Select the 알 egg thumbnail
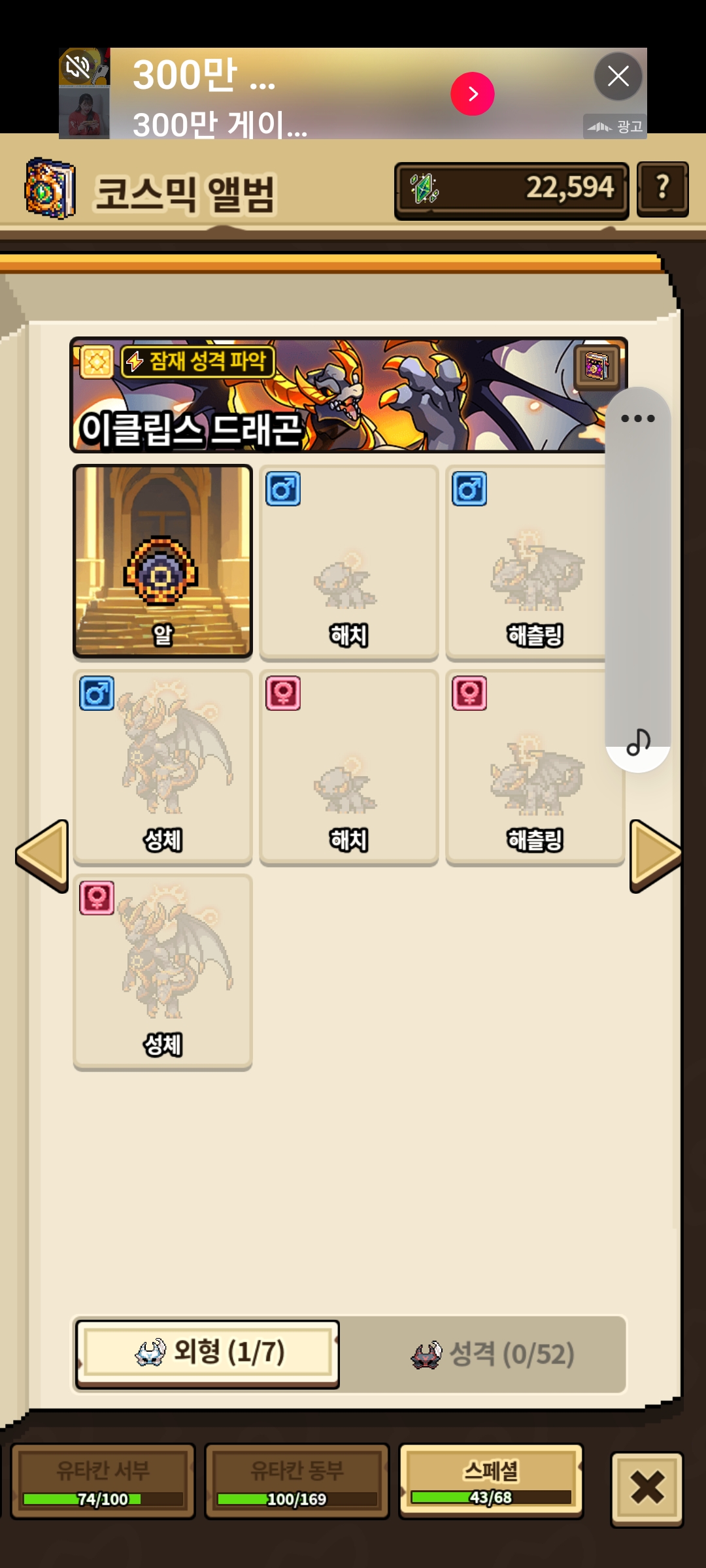 click(163, 561)
